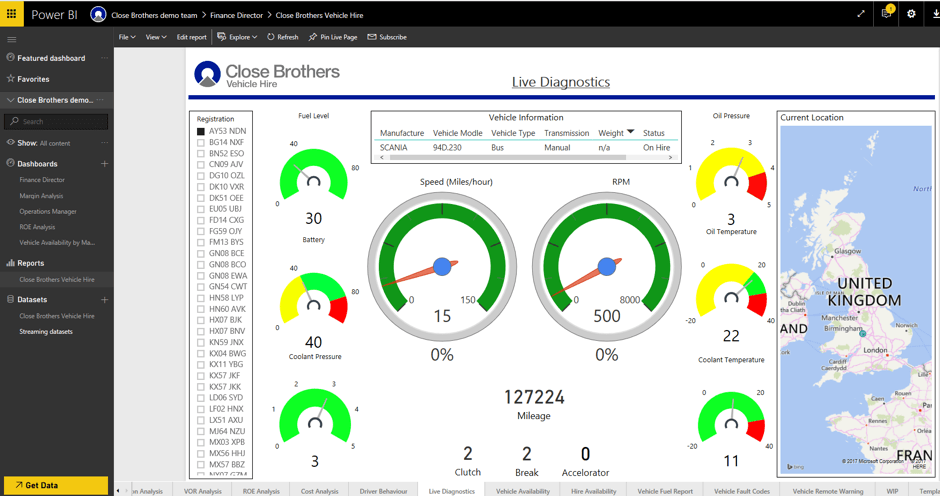Switch to Cost Analysis page tab
The image size is (940, 496).
tap(320, 491)
